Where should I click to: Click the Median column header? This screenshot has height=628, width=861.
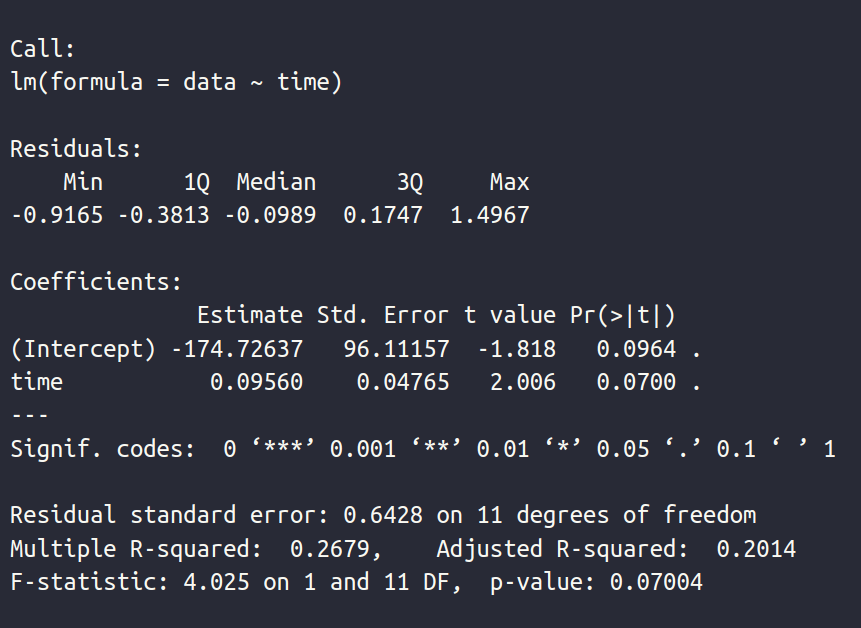tap(276, 182)
